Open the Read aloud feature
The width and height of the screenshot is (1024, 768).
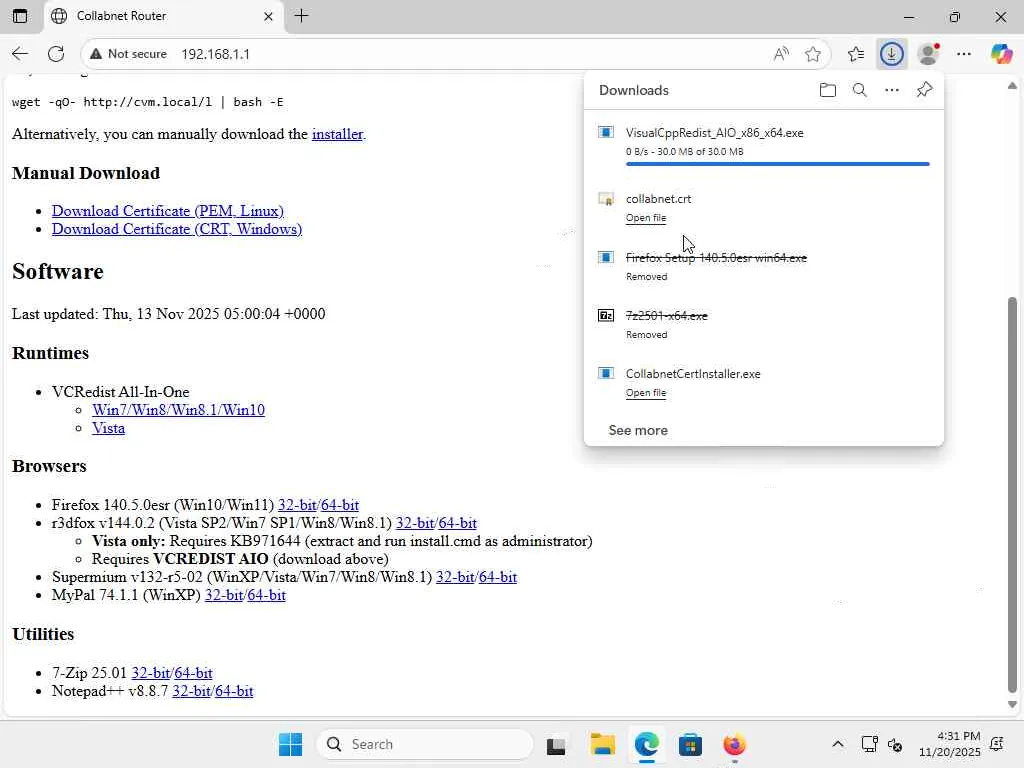pyautogui.click(x=781, y=54)
